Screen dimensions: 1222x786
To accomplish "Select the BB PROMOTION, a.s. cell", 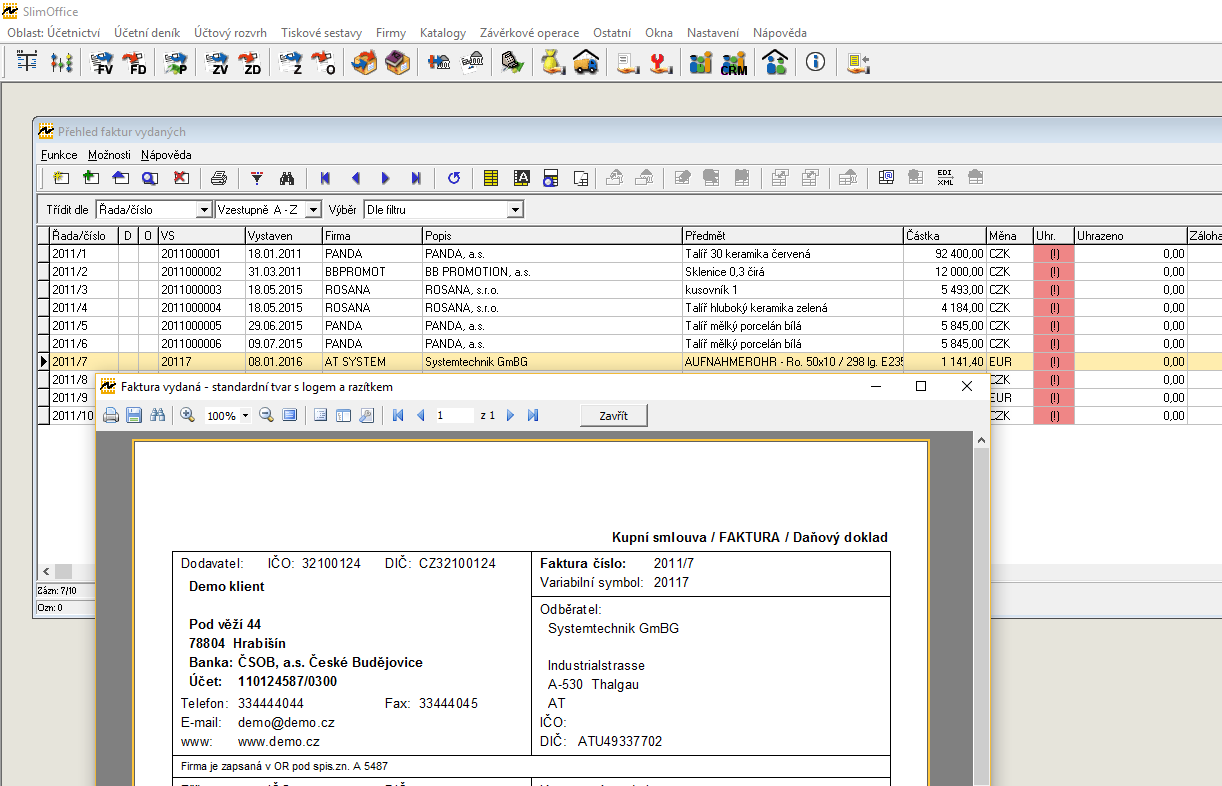I will pyautogui.click(x=552, y=272).
